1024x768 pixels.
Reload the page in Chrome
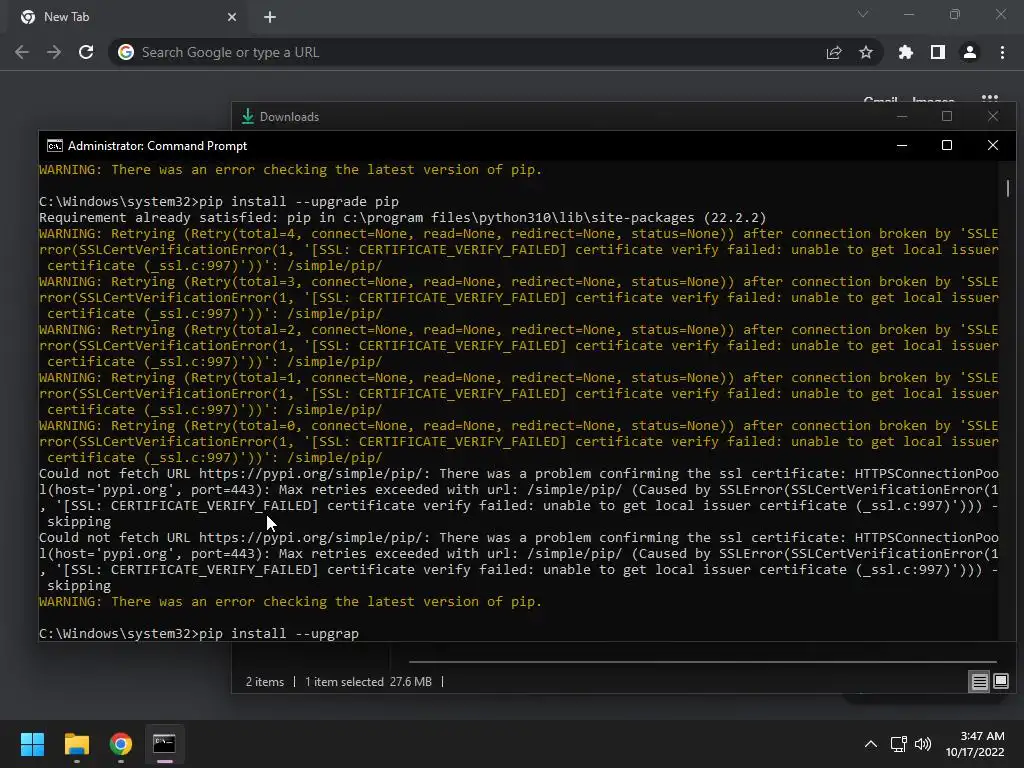pyautogui.click(x=86, y=52)
